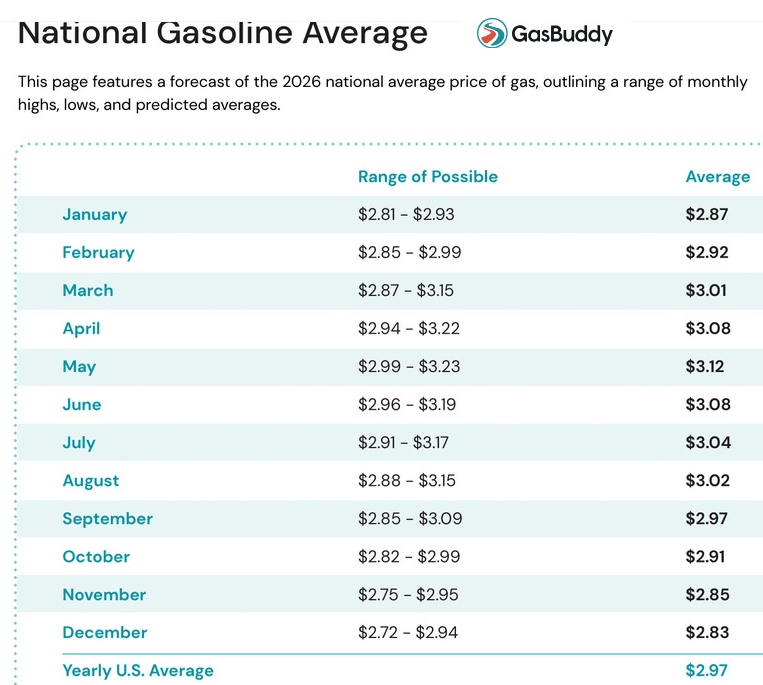Click the GasBuddy logo icon

pos(492,34)
